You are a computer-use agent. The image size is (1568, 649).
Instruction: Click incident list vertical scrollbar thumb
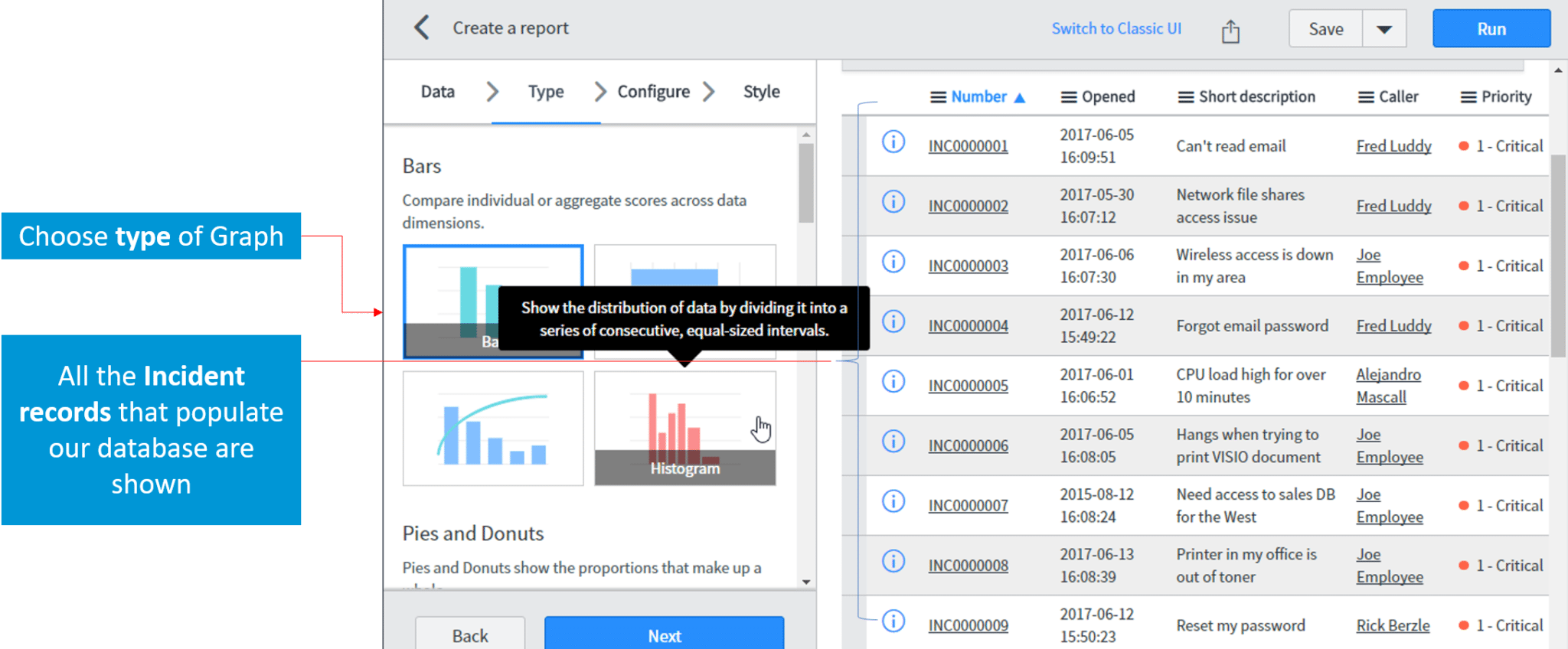1558,256
